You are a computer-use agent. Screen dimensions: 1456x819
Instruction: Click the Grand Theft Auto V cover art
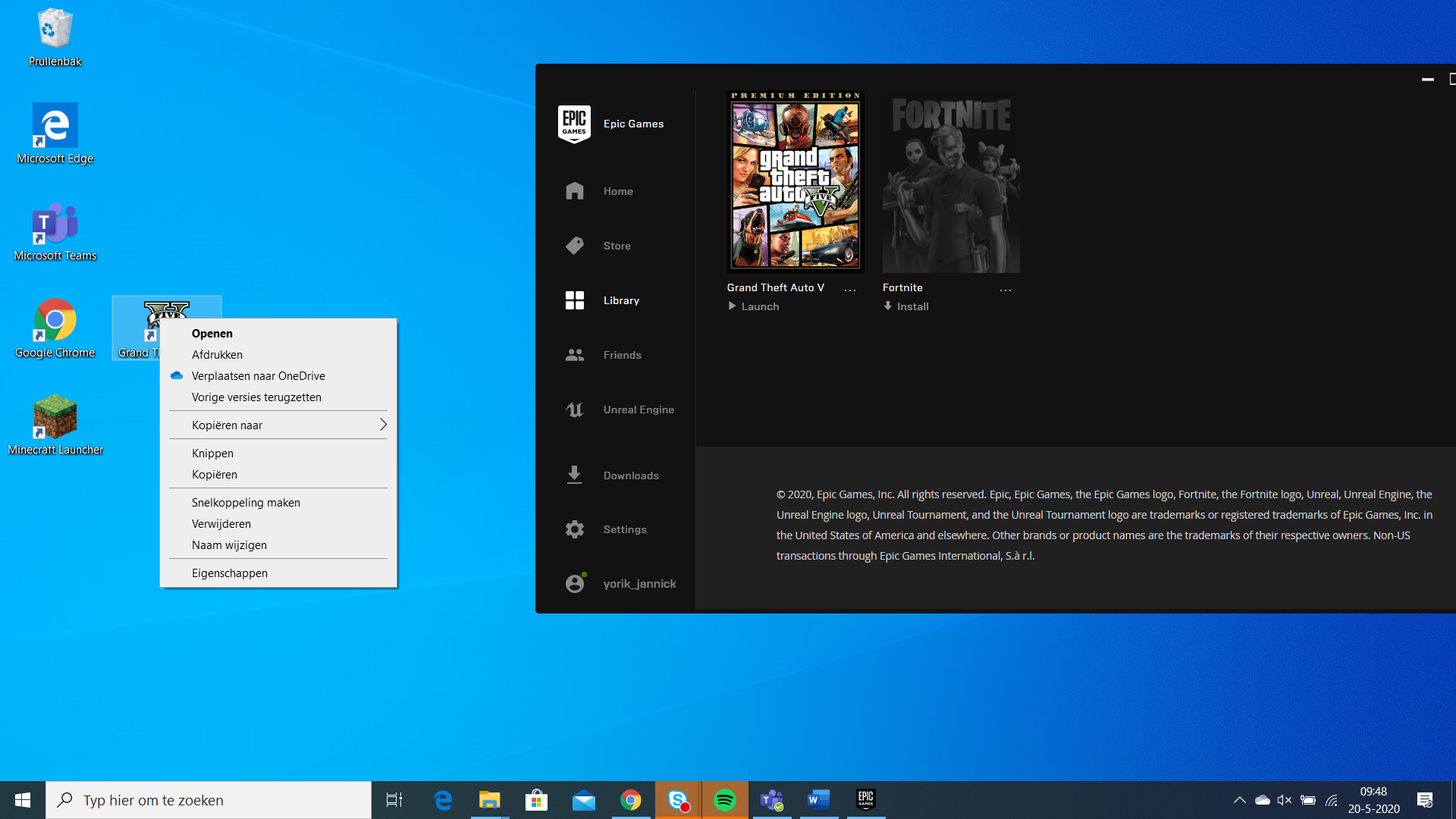[795, 182]
